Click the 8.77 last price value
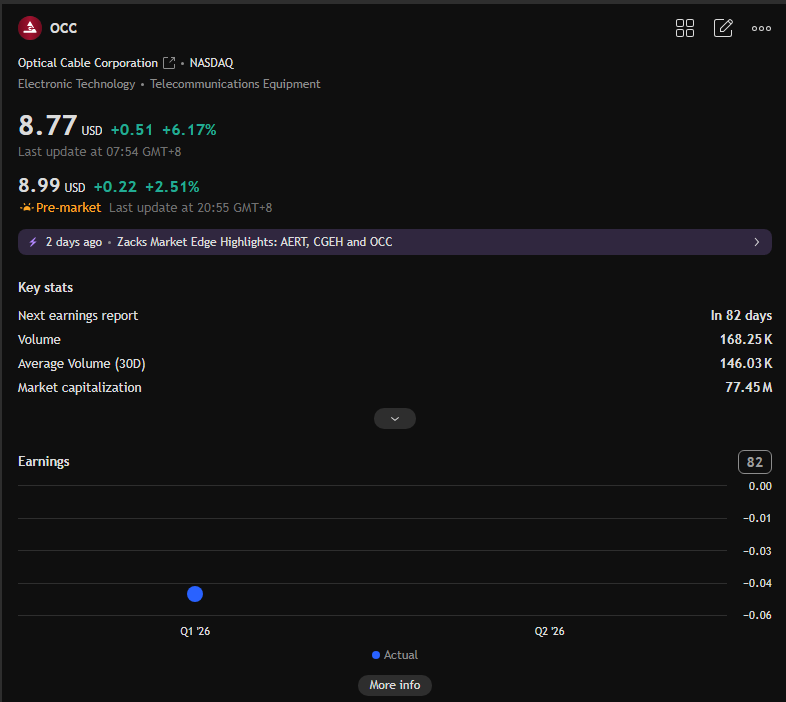Image resolution: width=786 pixels, height=702 pixels. click(x=48, y=125)
